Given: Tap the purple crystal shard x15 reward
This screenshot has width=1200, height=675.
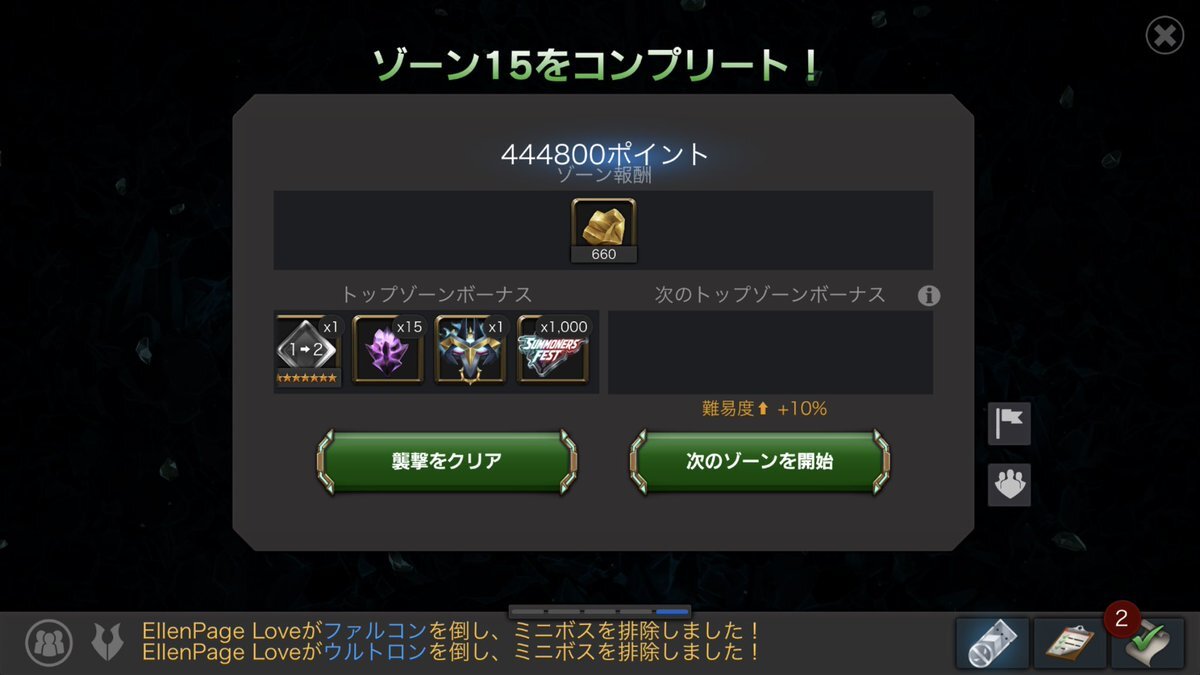Looking at the screenshot, I should (x=388, y=349).
